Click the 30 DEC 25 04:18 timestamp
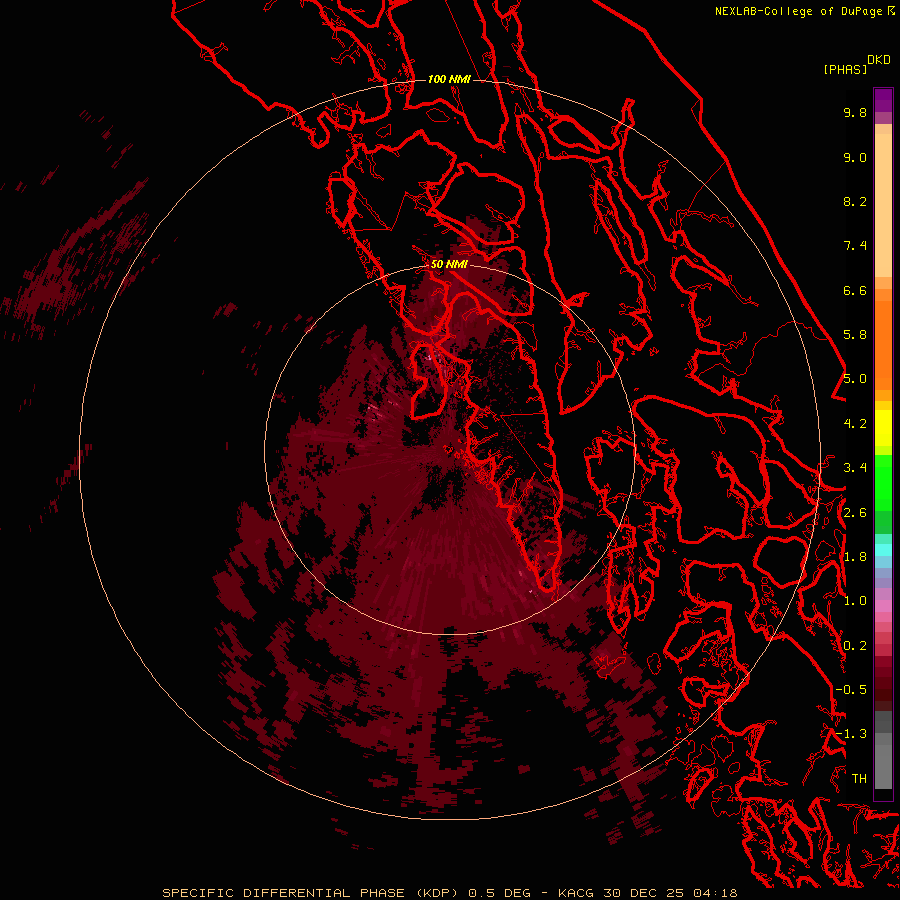This screenshot has height=900, width=900. pos(670,893)
